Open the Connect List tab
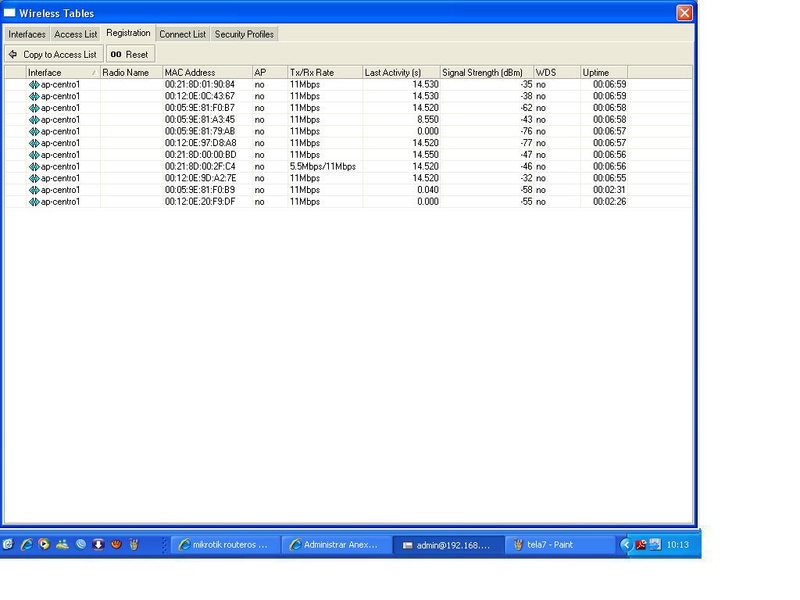Image resolution: width=800 pixels, height=600 pixels. click(x=182, y=34)
